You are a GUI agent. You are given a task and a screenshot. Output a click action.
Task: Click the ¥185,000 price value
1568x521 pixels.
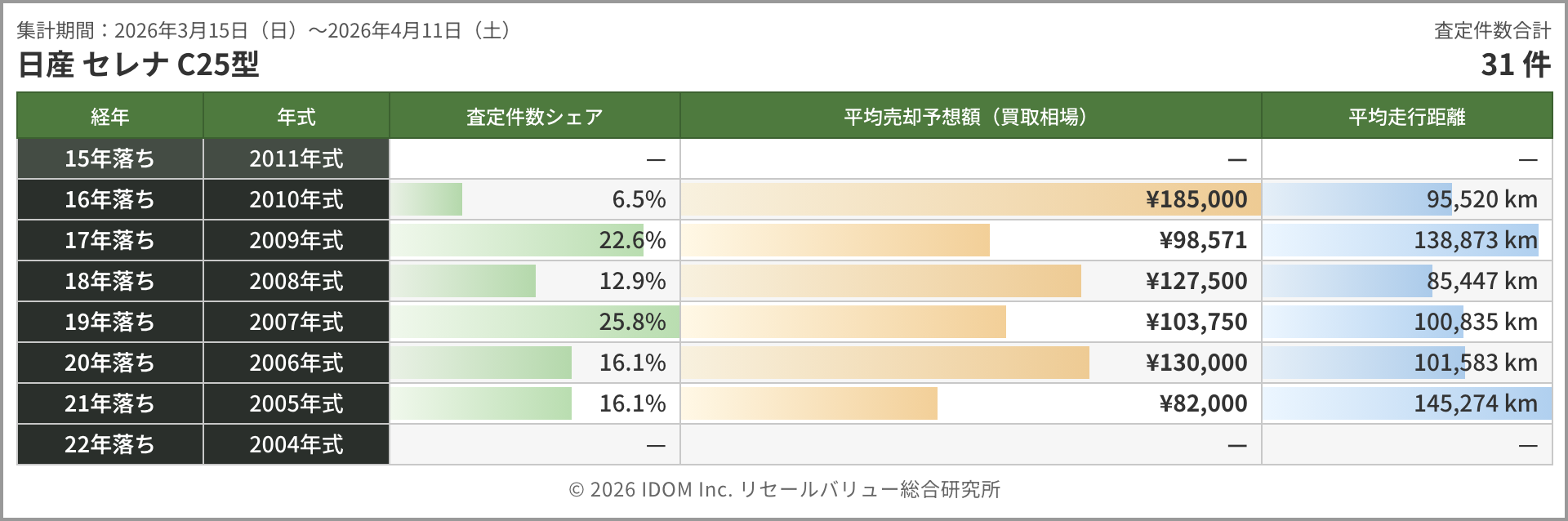click(x=1196, y=199)
